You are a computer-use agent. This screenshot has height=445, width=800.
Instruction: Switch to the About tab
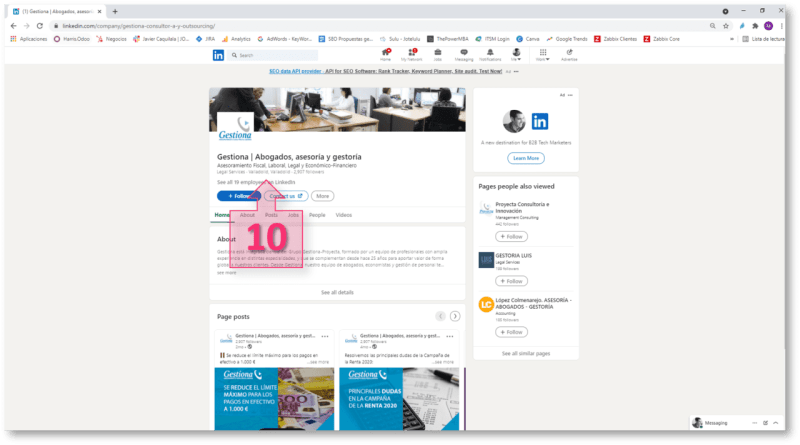pyautogui.click(x=247, y=215)
